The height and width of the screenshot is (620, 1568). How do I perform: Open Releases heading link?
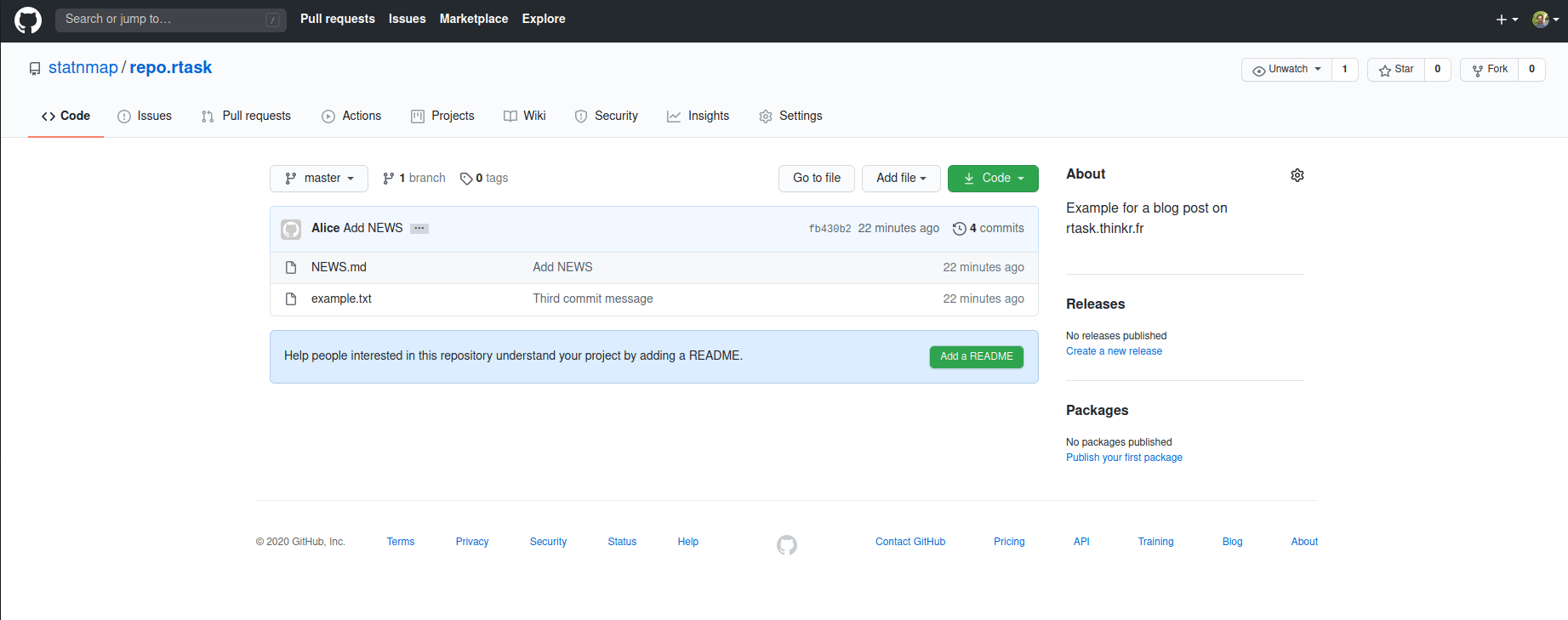[1096, 304]
